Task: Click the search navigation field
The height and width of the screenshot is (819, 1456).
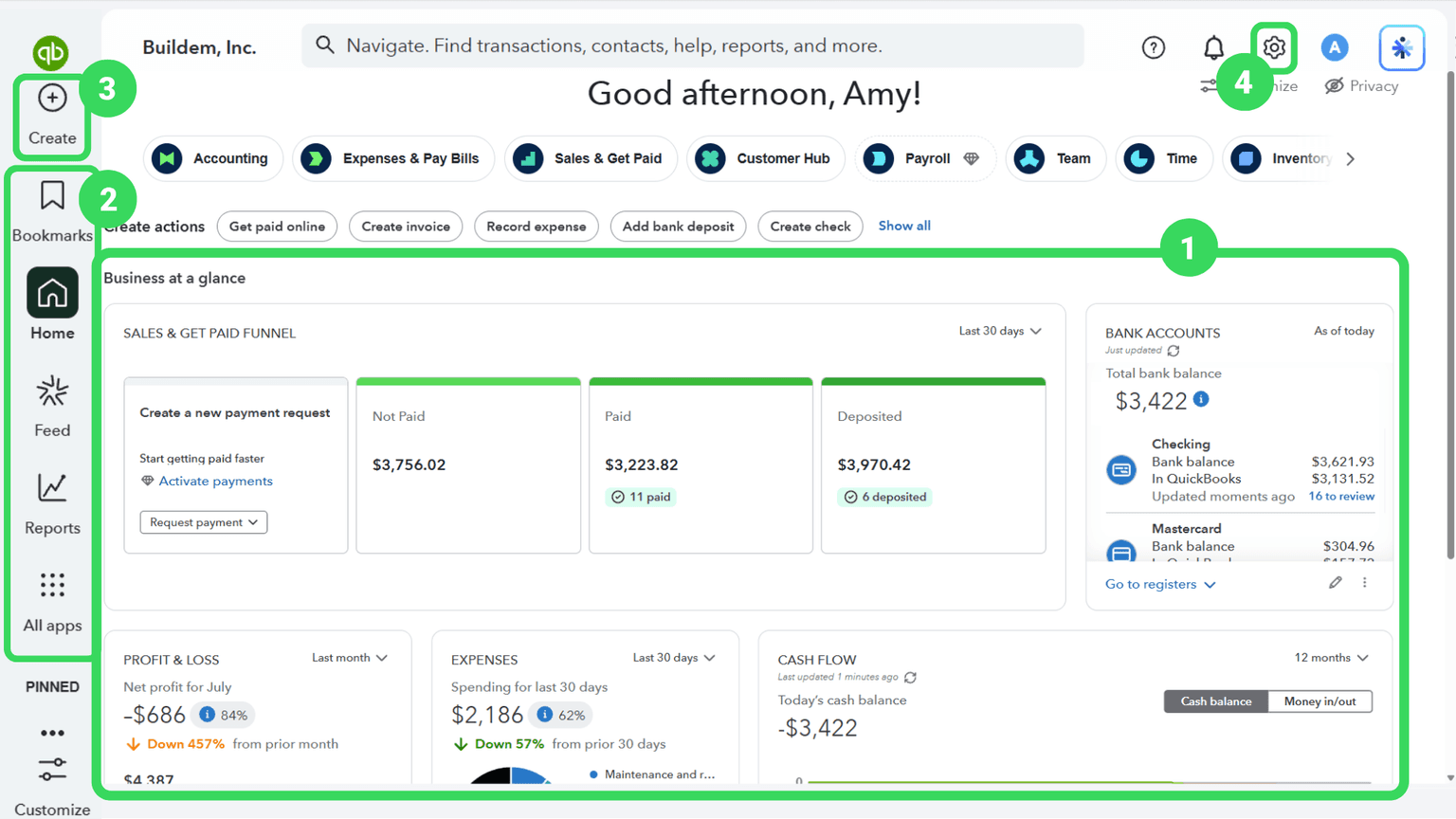Action: [693, 45]
